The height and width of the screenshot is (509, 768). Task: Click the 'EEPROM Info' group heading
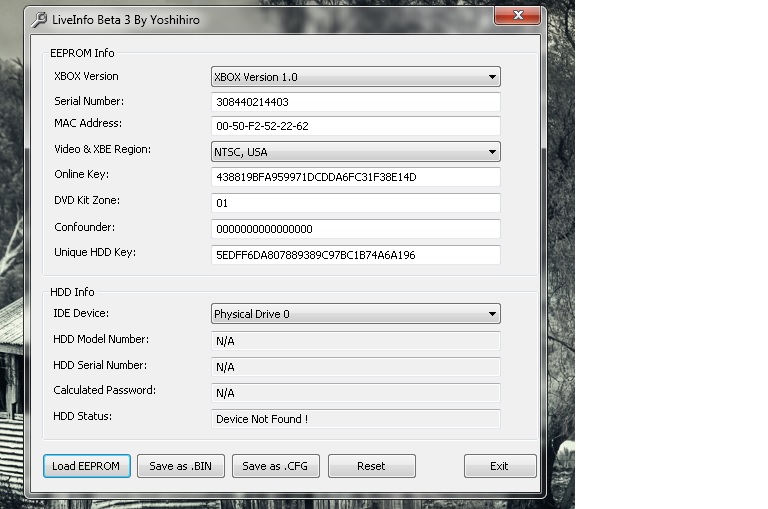(82, 53)
